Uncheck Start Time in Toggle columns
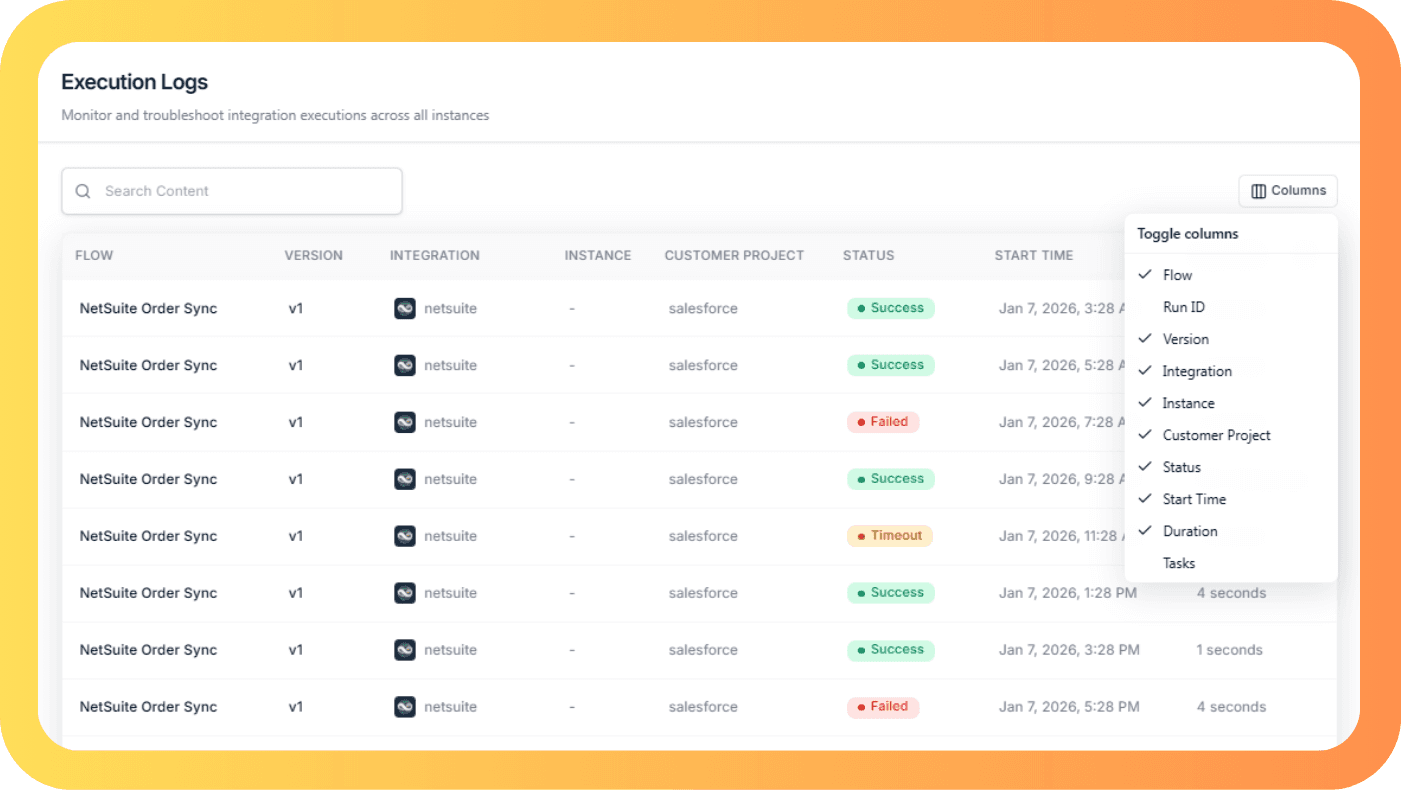This screenshot has height=791, width=1402. coord(1231,499)
